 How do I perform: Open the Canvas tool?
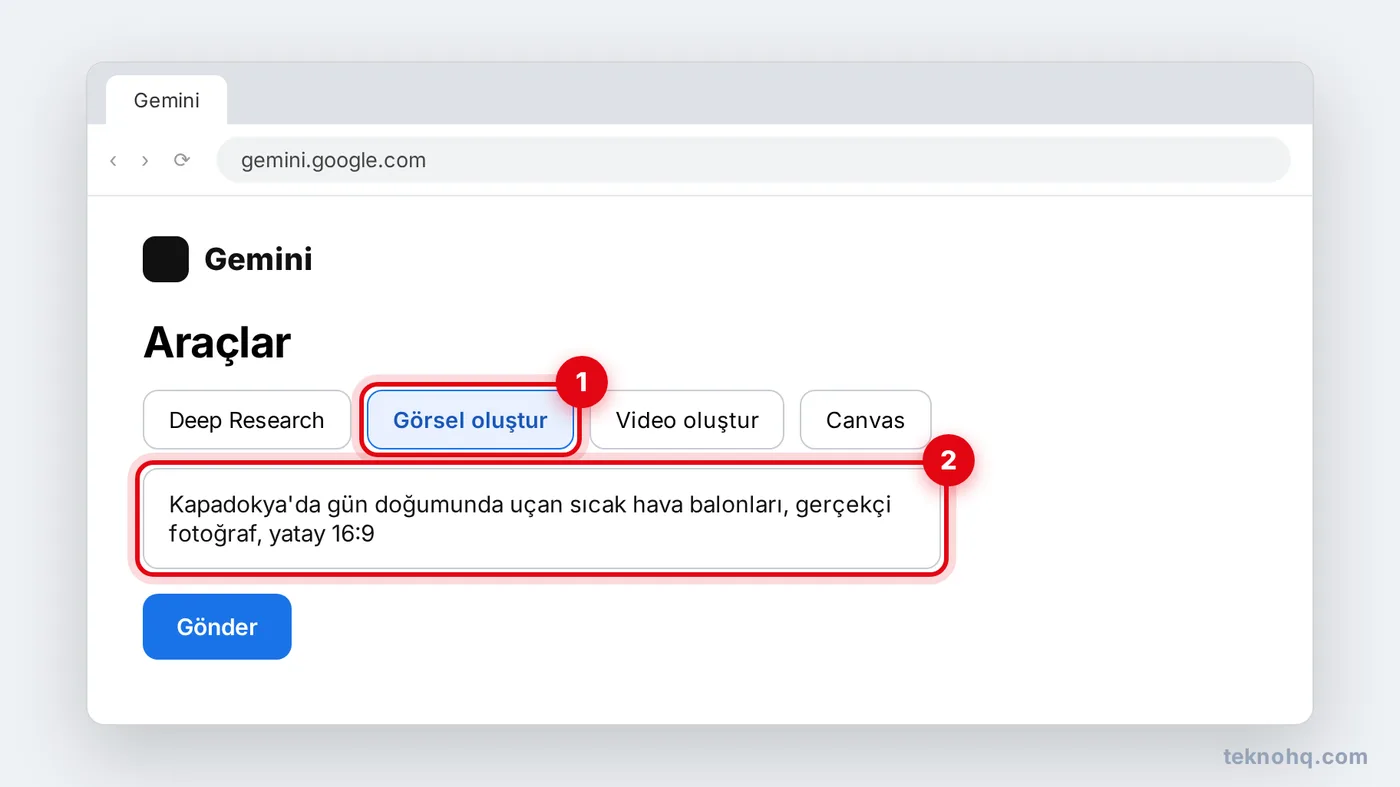(865, 420)
